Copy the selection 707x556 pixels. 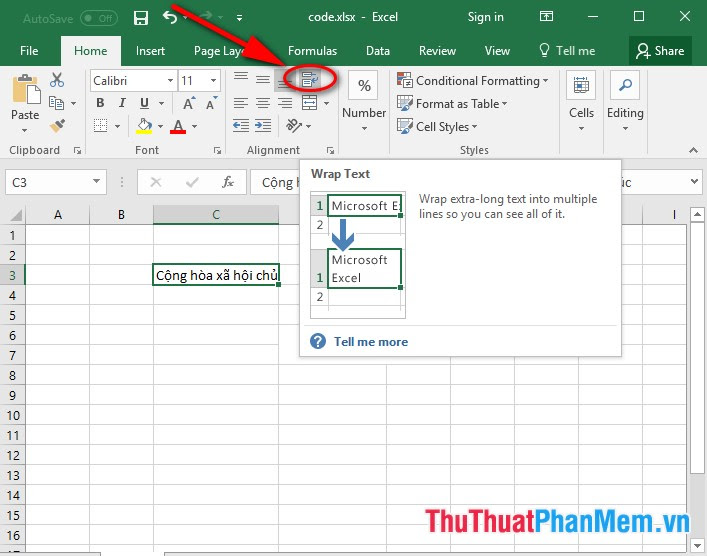coord(56,103)
